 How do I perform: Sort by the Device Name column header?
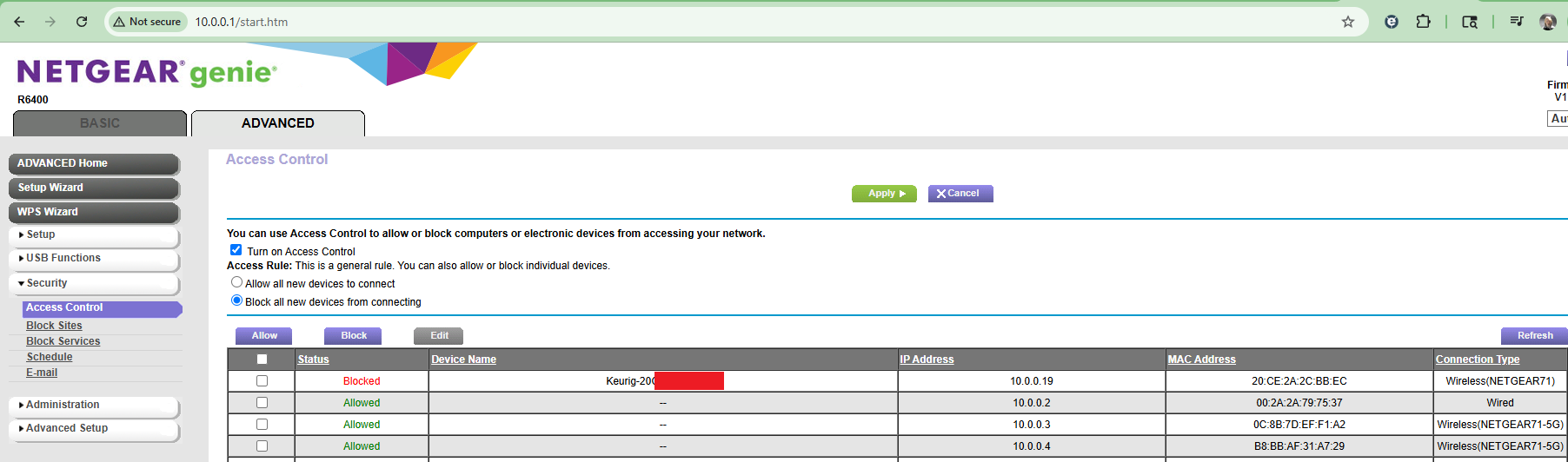click(463, 360)
